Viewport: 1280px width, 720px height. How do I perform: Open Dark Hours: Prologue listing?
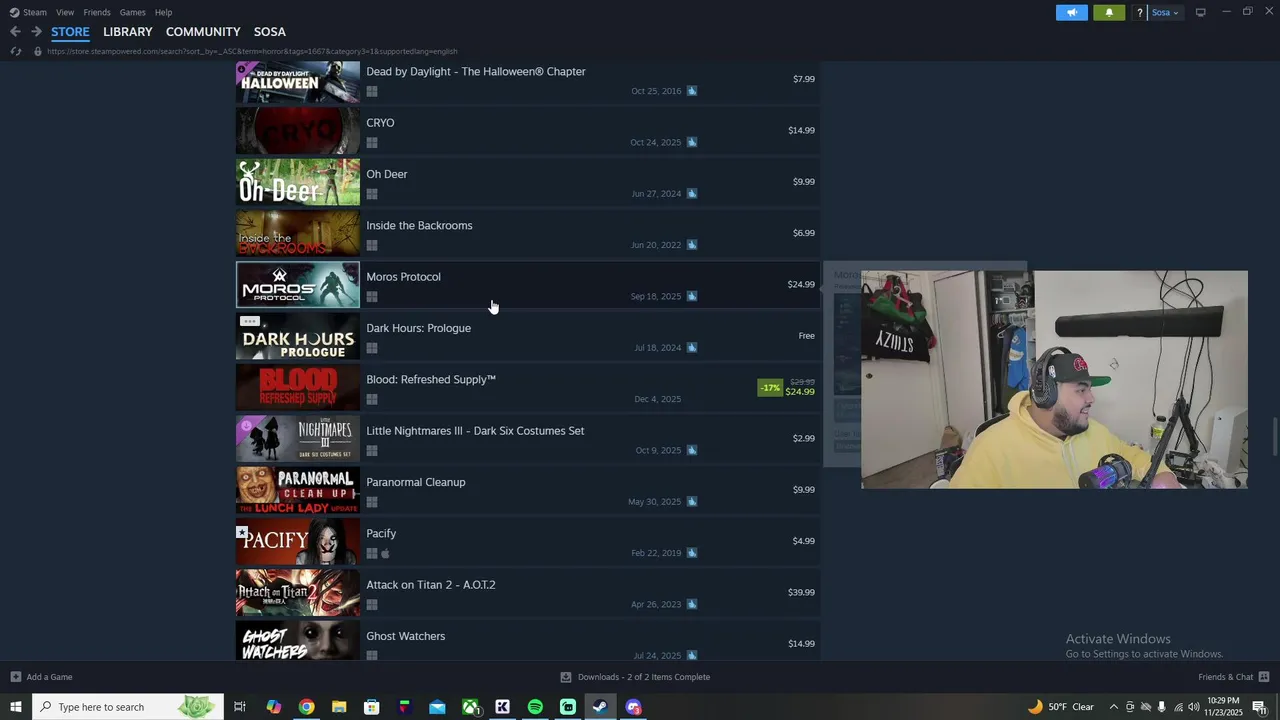(527, 336)
